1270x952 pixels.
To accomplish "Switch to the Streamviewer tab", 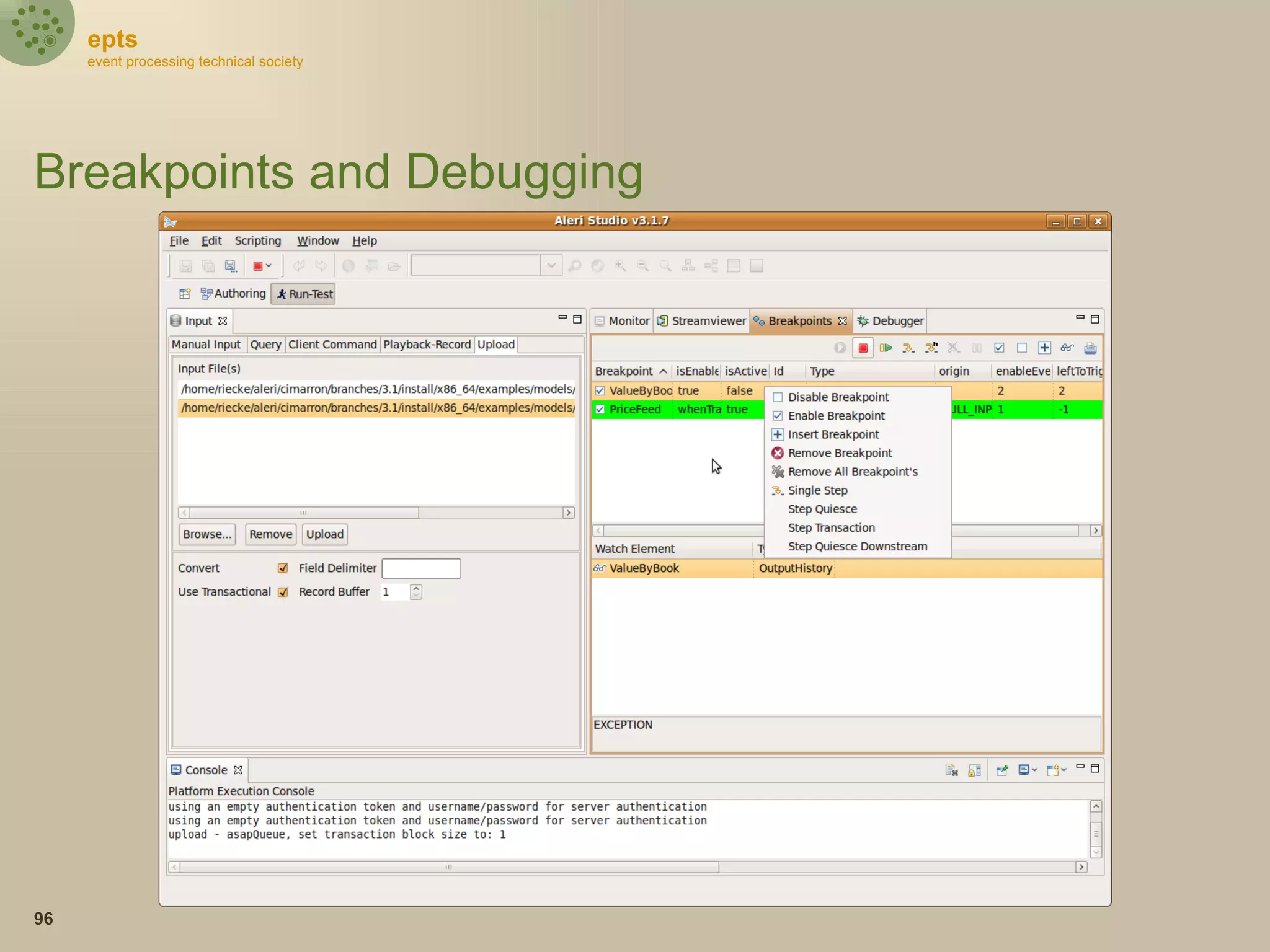I will tap(702, 321).
